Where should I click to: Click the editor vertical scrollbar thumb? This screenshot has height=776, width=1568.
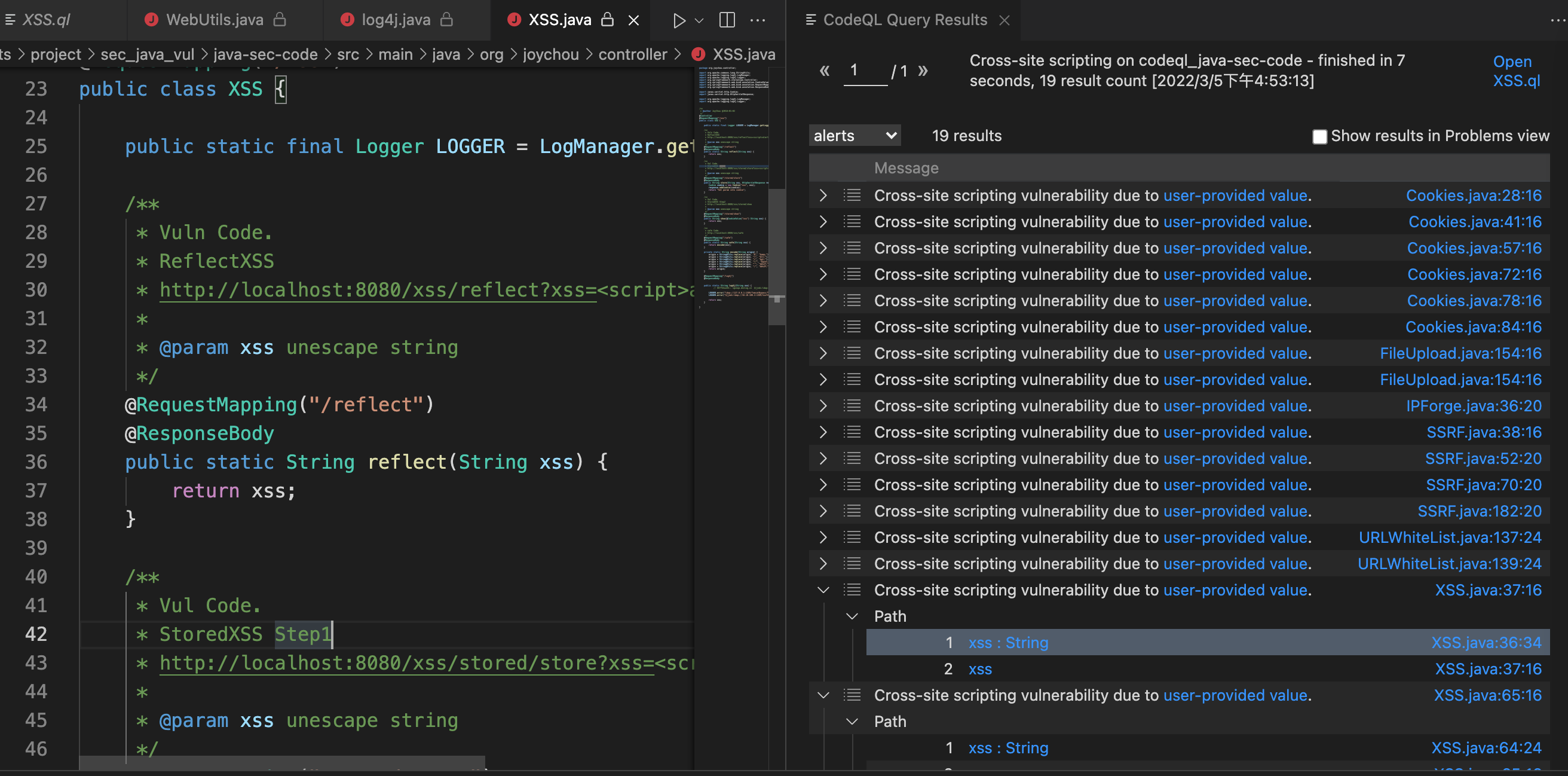(x=777, y=256)
